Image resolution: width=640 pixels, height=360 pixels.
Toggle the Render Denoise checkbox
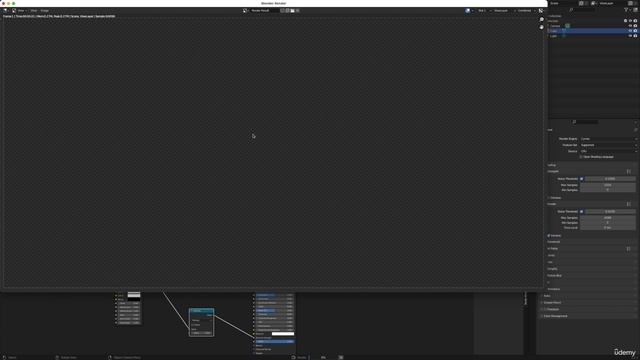(549, 236)
